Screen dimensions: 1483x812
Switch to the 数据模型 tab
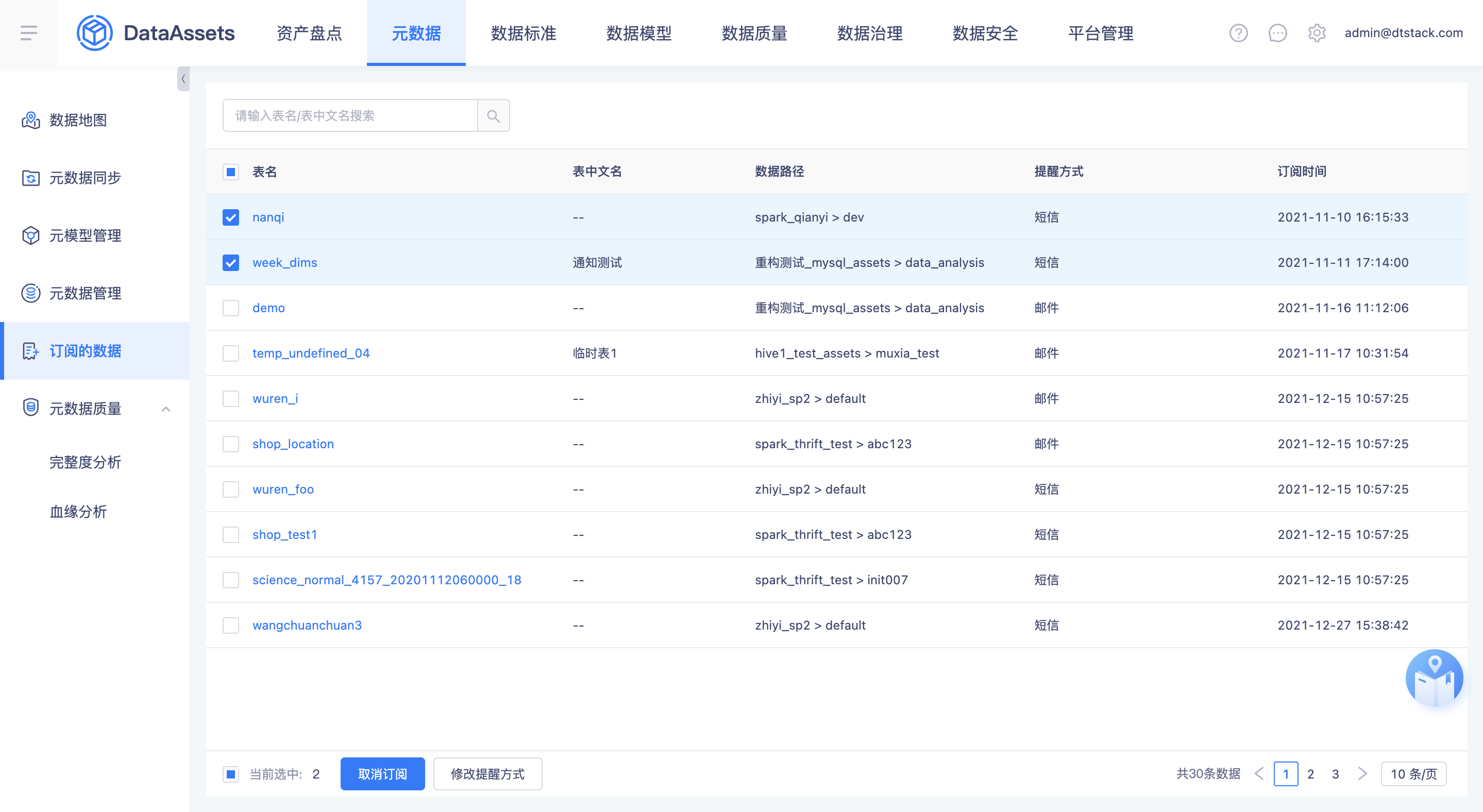(639, 33)
